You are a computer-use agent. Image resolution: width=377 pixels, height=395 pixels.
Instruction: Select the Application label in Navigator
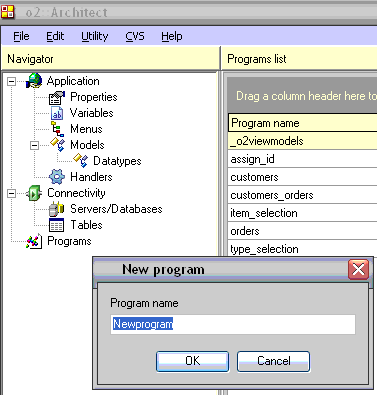pyautogui.click(x=73, y=81)
